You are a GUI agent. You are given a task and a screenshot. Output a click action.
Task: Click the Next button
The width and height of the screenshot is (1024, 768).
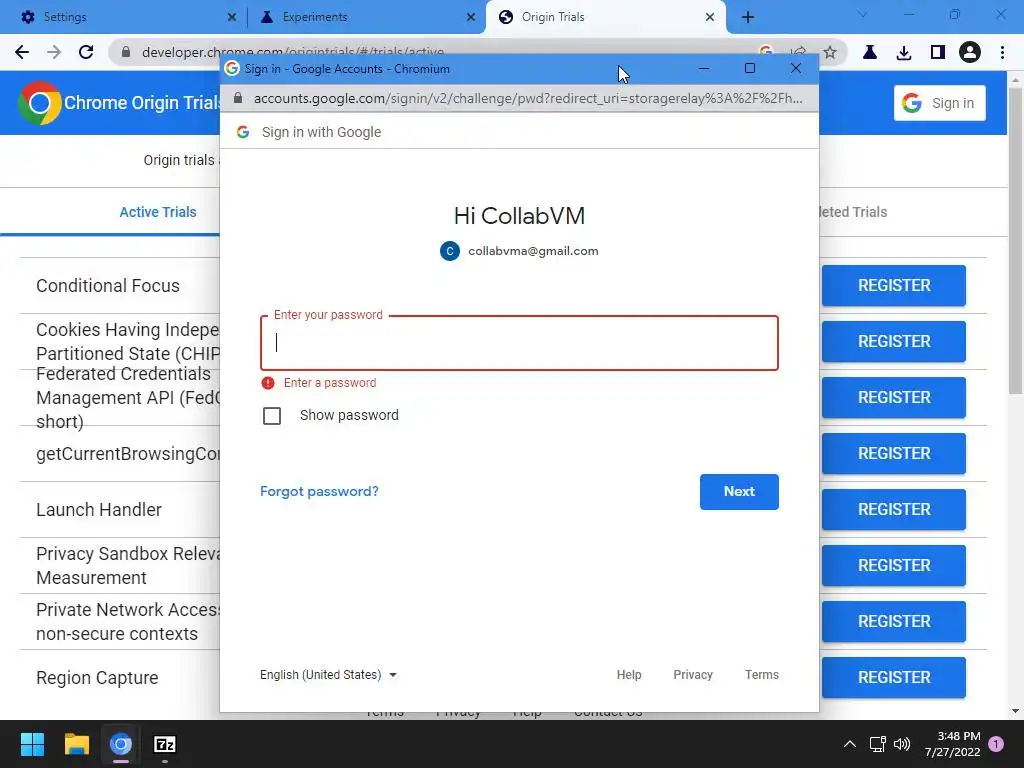click(x=739, y=492)
